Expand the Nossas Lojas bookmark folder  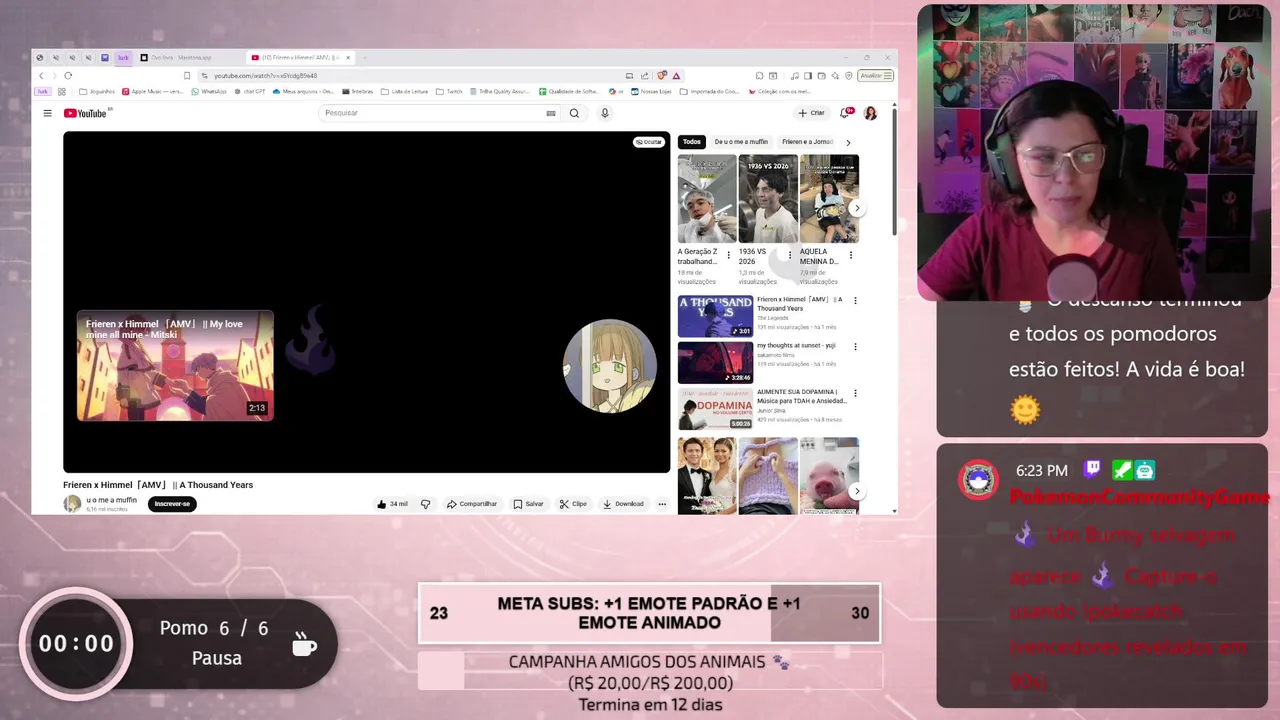point(651,91)
